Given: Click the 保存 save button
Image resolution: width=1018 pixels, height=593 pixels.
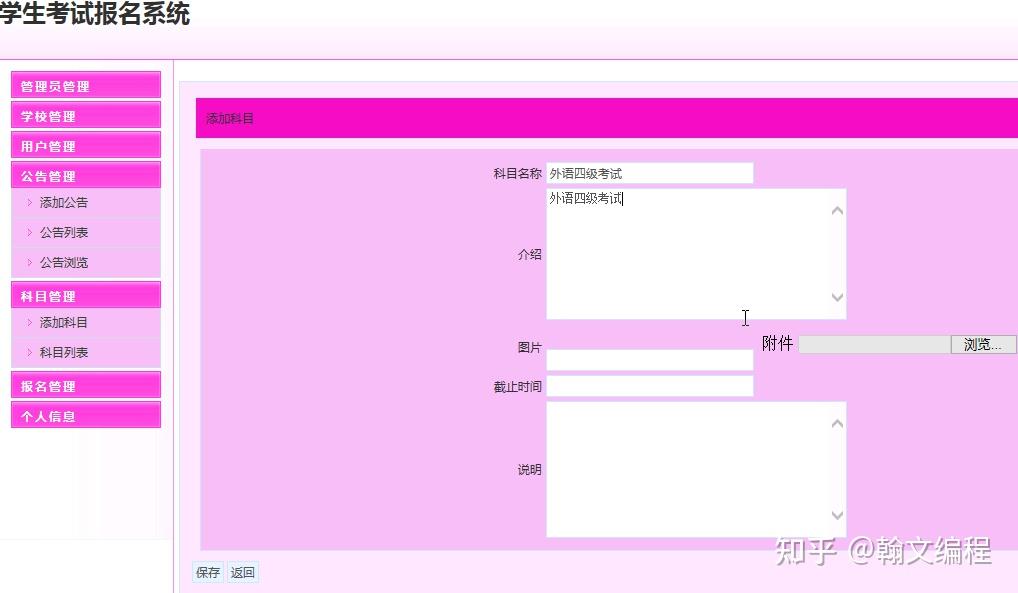Looking at the screenshot, I should pos(207,572).
